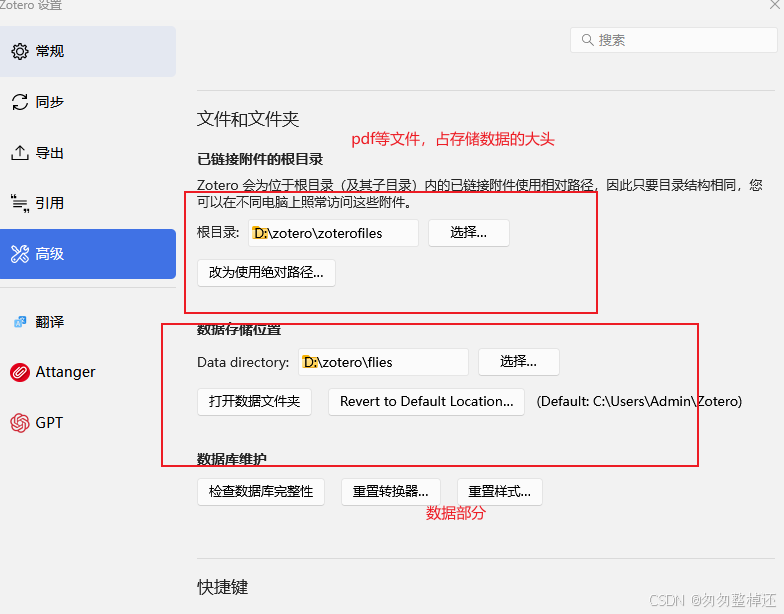Open the 导出 settings section

tap(88, 152)
